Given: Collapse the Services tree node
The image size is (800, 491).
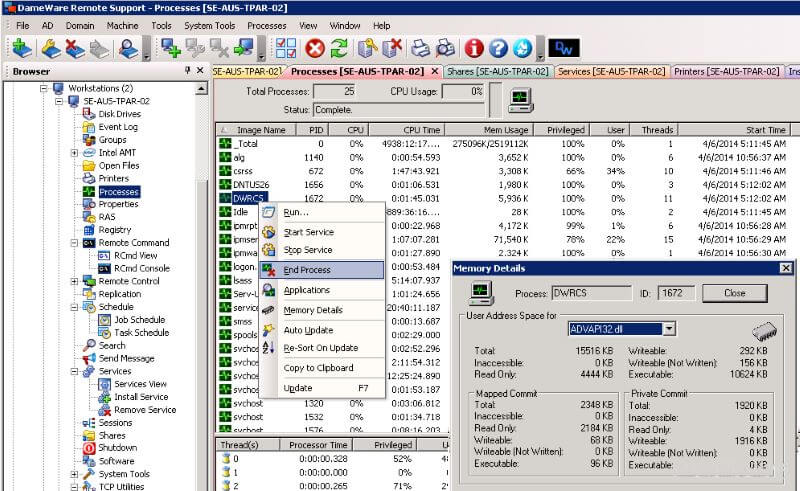Looking at the screenshot, I should tap(74, 371).
